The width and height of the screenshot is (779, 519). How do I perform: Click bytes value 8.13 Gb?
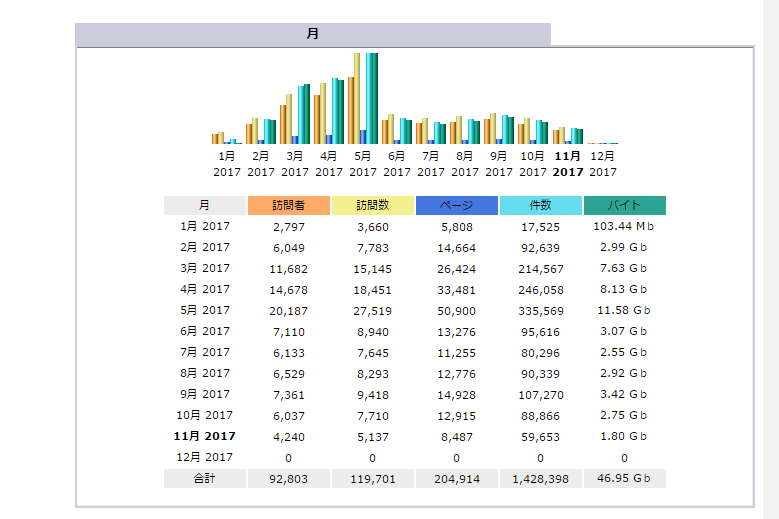coord(624,289)
